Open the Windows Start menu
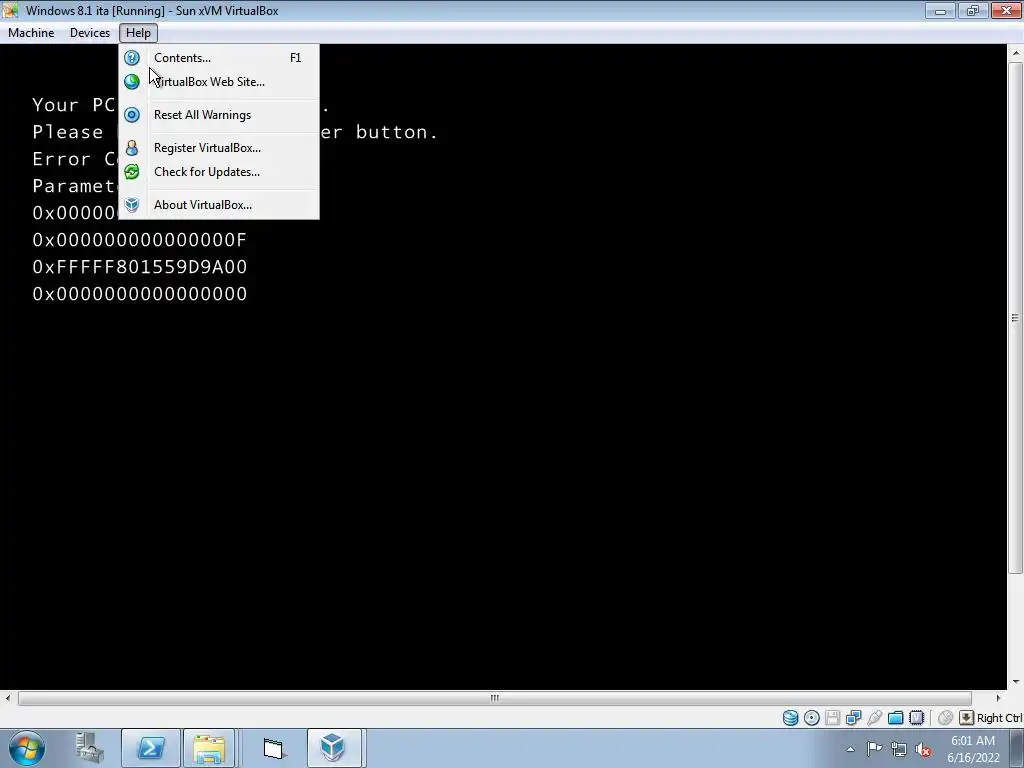Image resolution: width=1024 pixels, height=768 pixels. point(27,748)
